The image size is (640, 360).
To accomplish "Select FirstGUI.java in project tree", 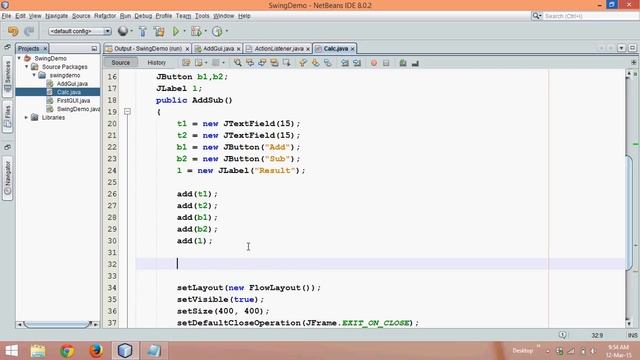I will coord(73,100).
